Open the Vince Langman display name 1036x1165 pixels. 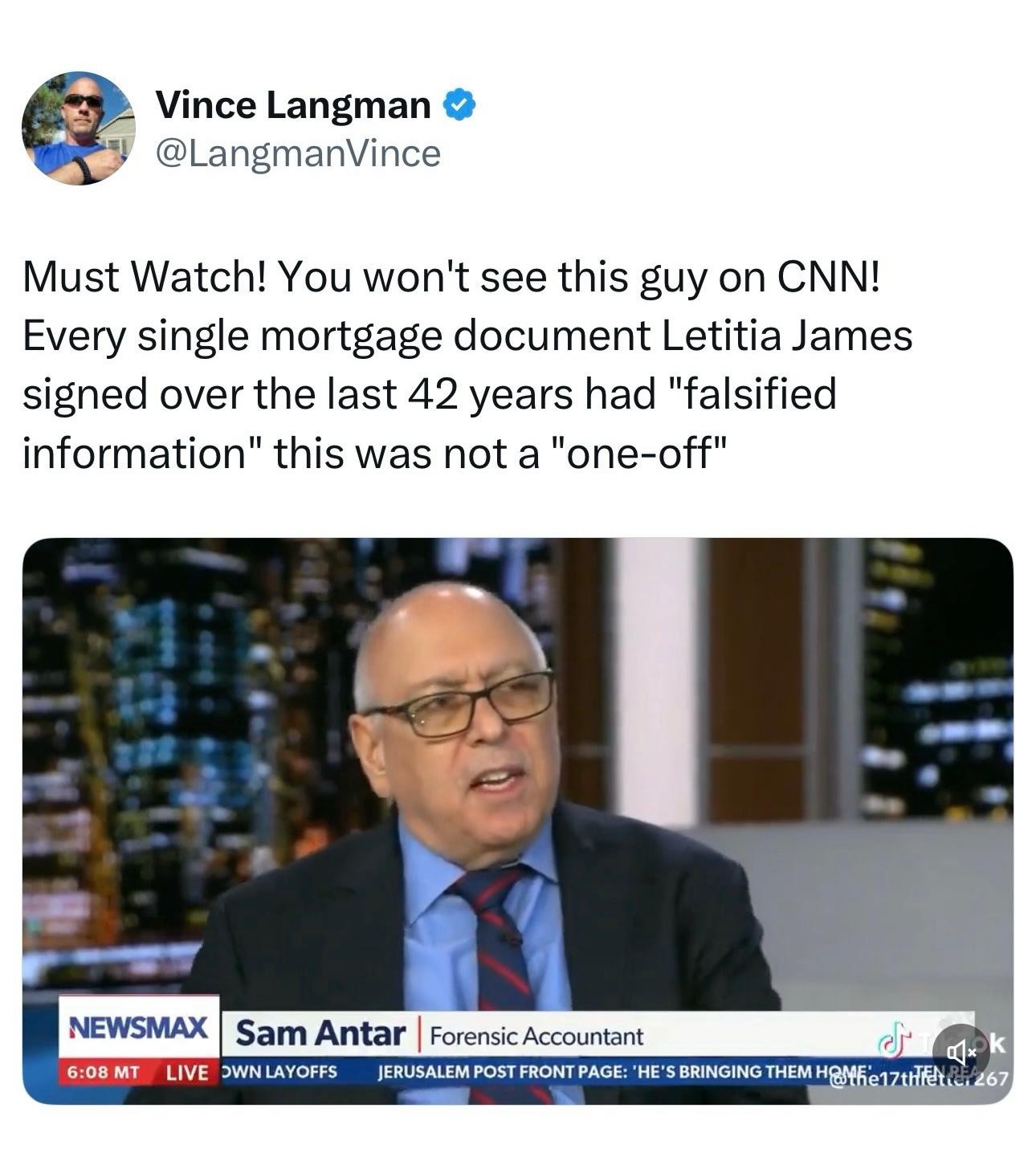tap(293, 104)
